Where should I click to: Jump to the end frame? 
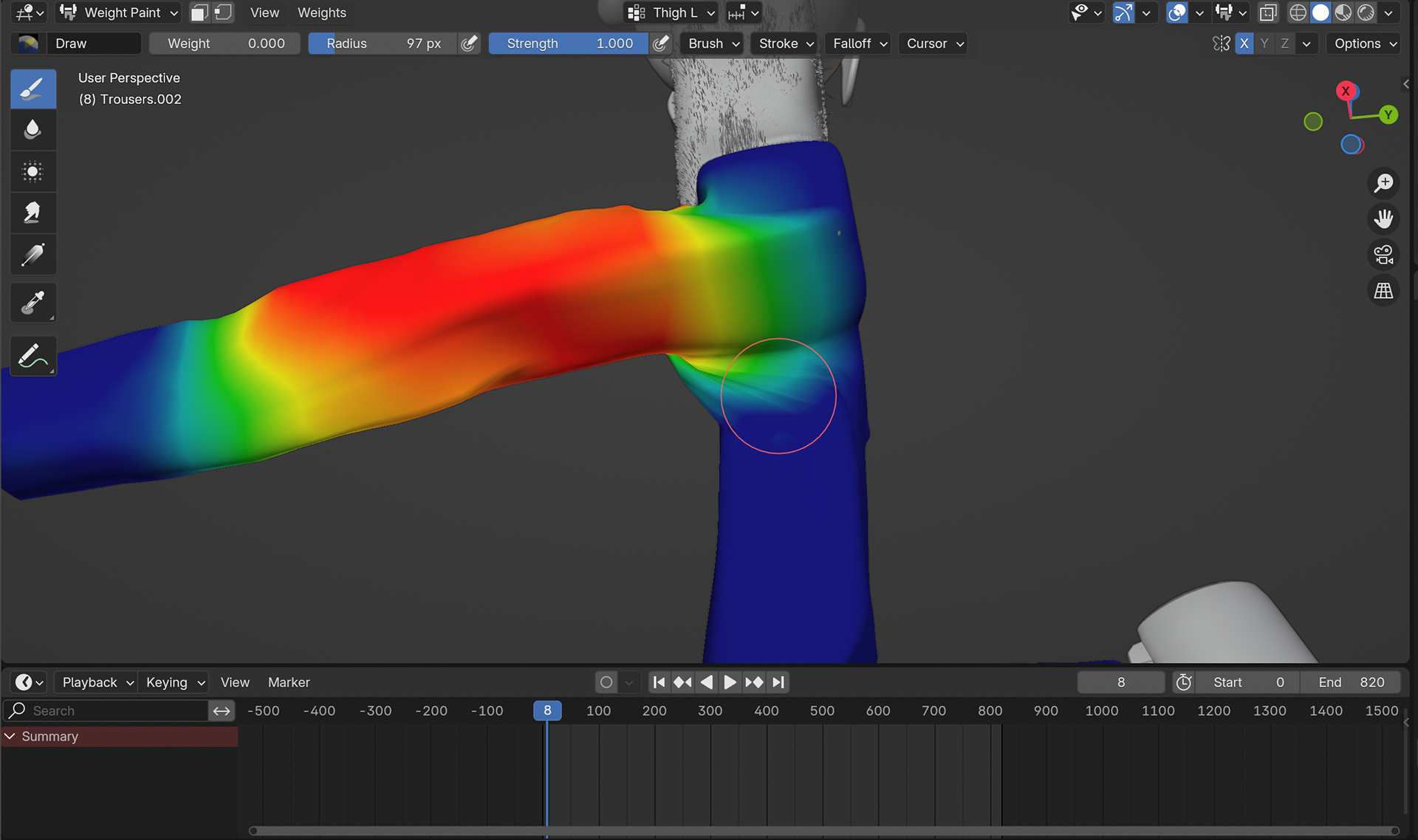pyautogui.click(x=778, y=682)
